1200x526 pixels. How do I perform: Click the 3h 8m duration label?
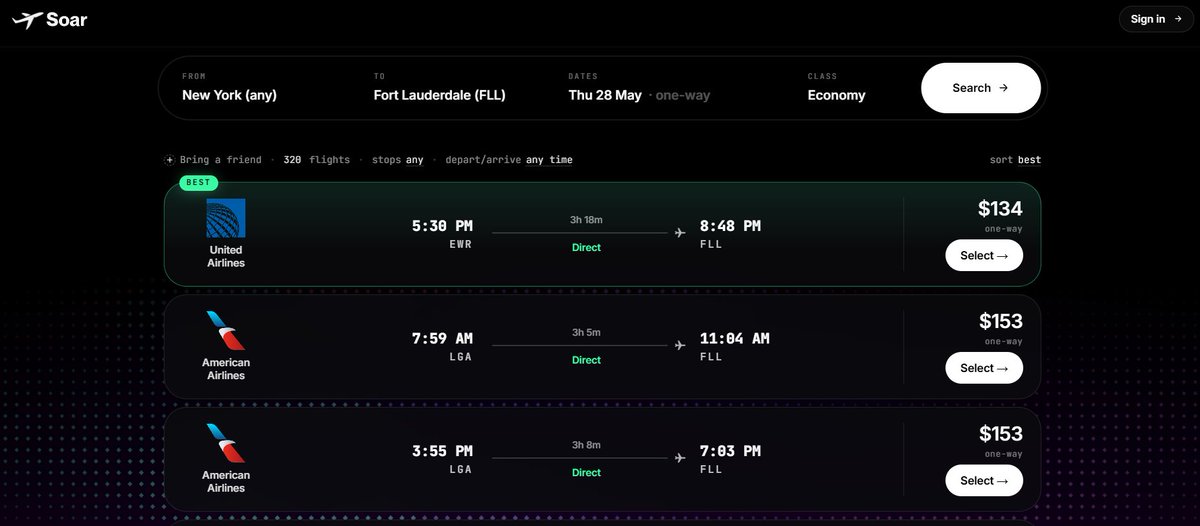pos(586,444)
